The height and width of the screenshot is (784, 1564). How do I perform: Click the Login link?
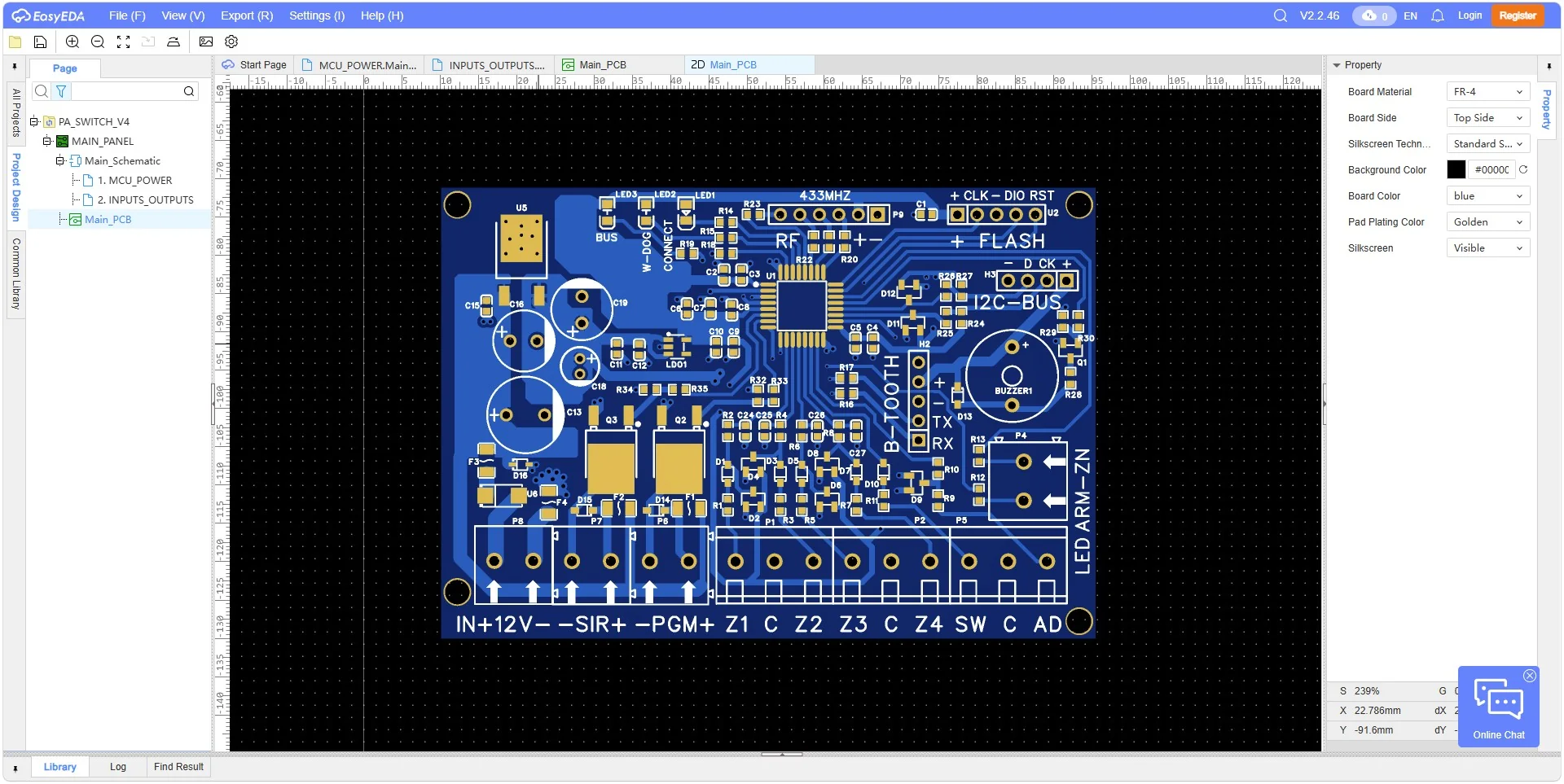pyautogui.click(x=1470, y=15)
